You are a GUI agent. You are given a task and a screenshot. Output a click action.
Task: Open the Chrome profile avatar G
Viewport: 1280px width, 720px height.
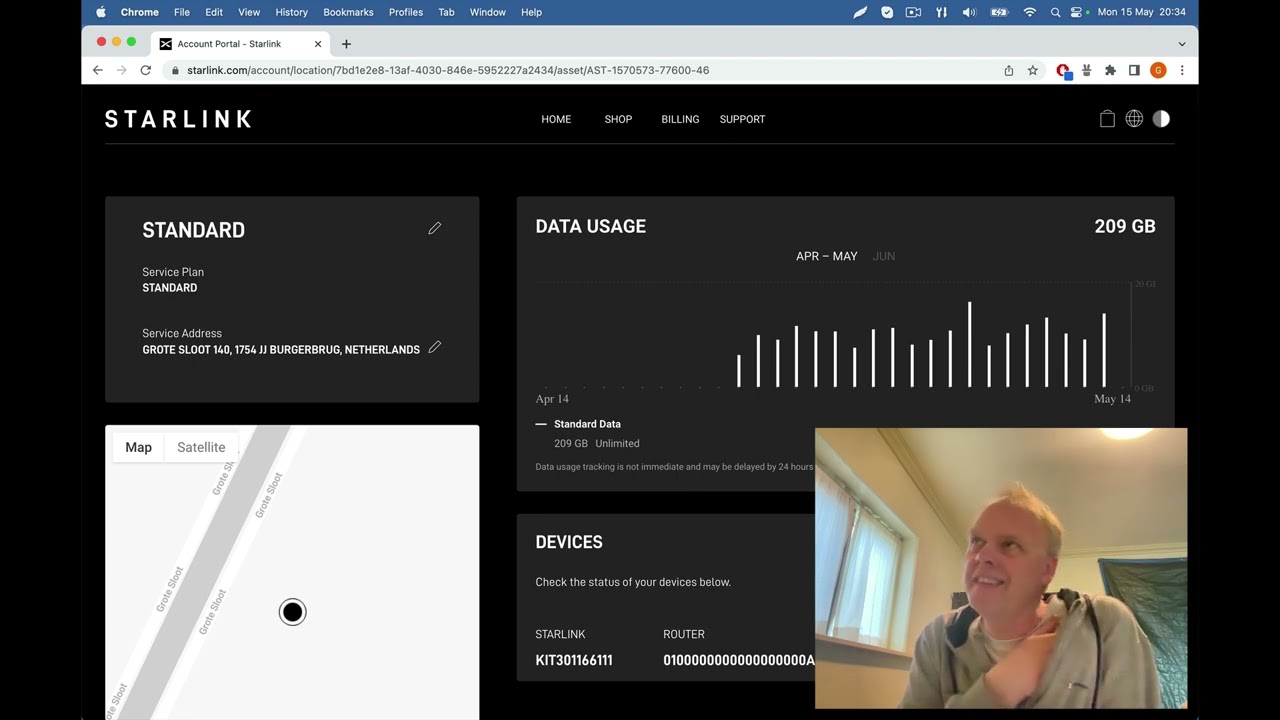(x=1158, y=70)
